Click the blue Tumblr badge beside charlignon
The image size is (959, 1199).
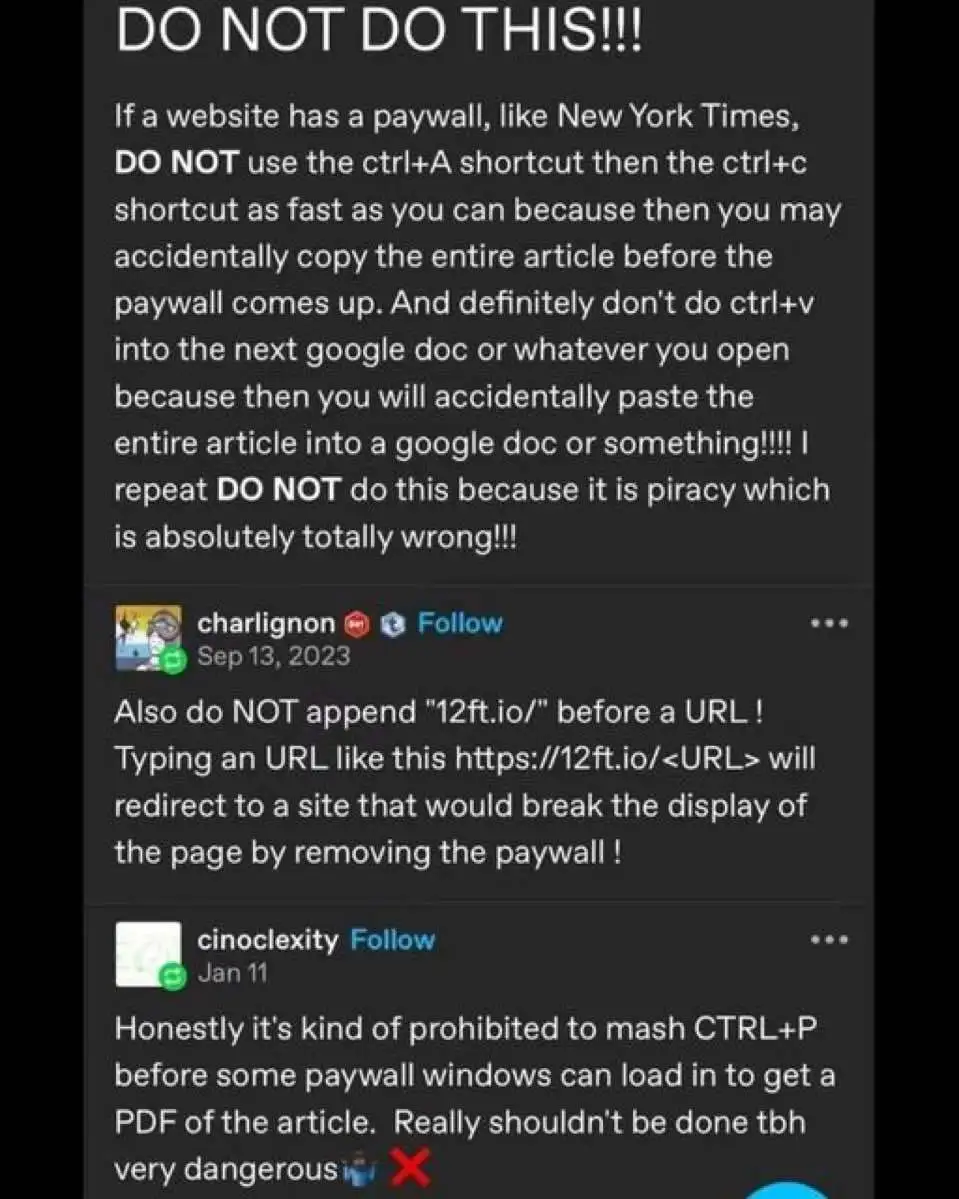(392, 625)
